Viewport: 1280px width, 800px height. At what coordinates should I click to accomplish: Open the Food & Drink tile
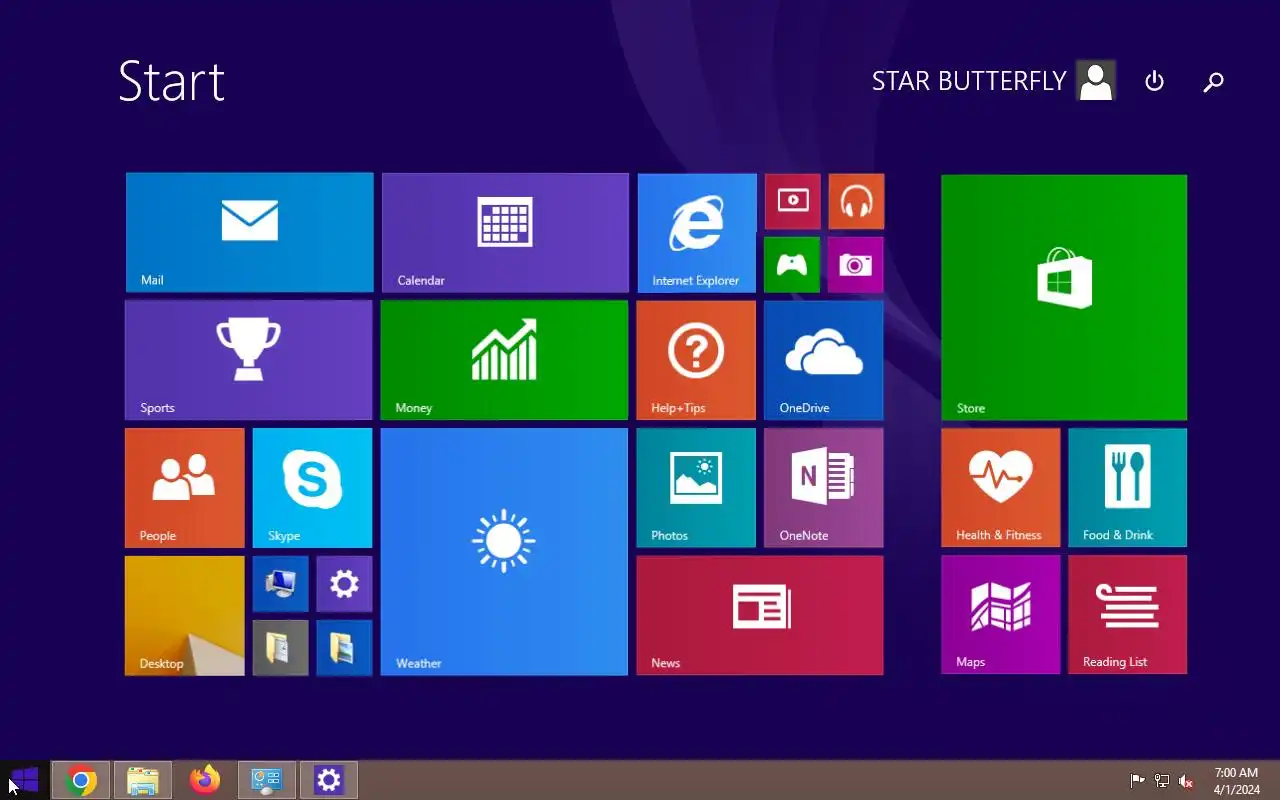(1127, 488)
